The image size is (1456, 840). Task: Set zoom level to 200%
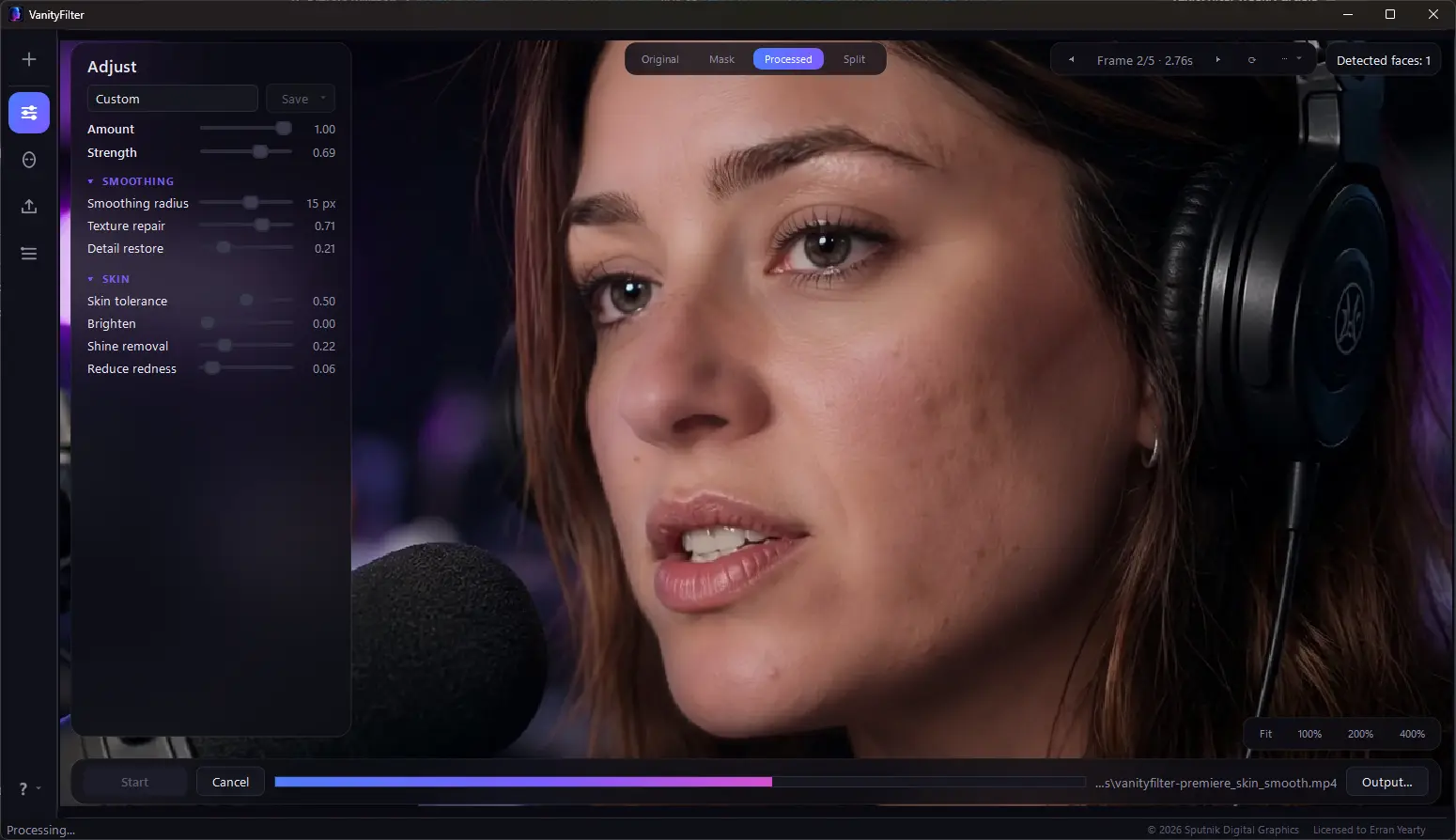coord(1360,734)
